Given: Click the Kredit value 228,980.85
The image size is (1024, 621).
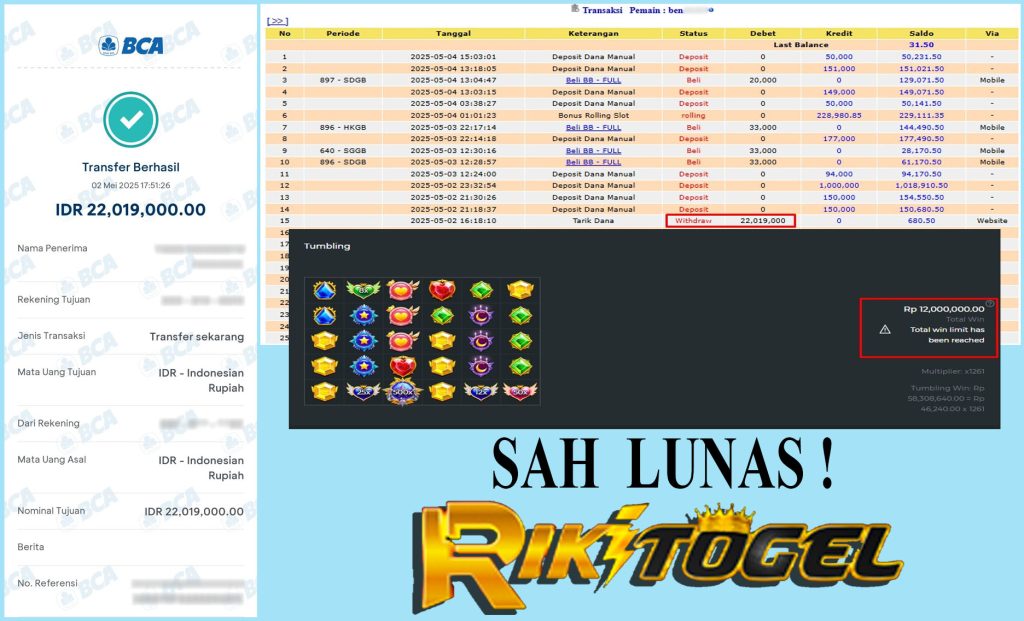Looking at the screenshot, I should tap(839, 116).
